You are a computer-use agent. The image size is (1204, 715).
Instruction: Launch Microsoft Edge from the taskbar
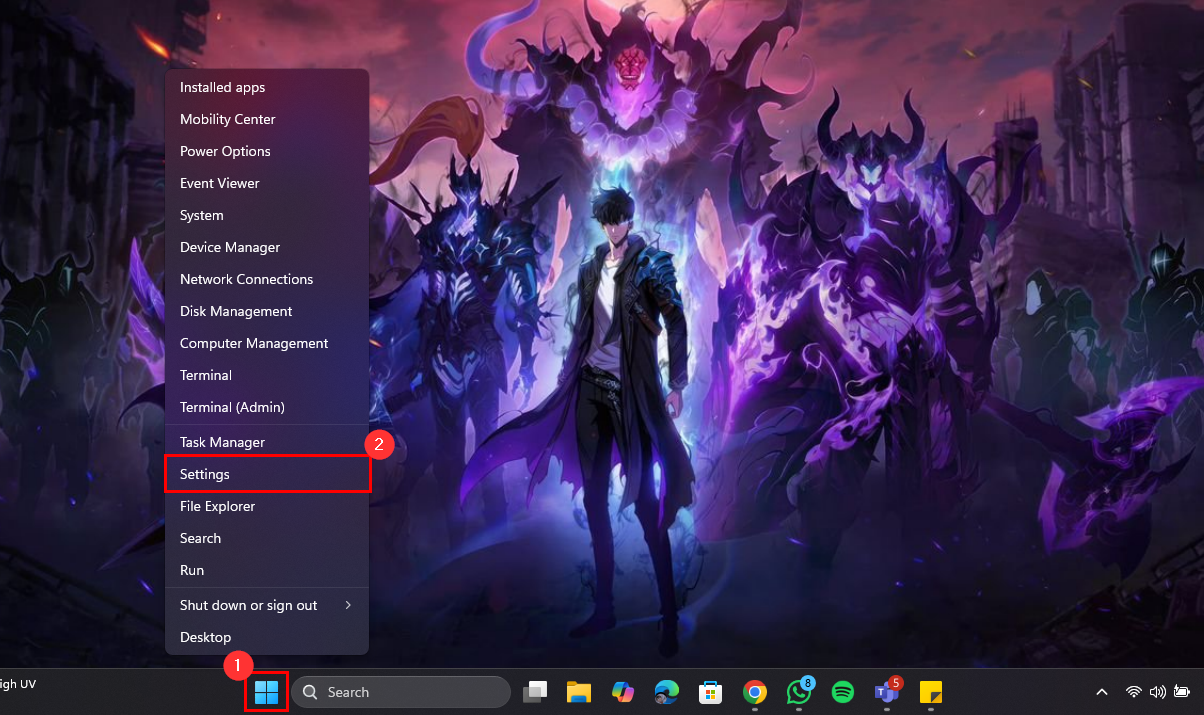[666, 692]
